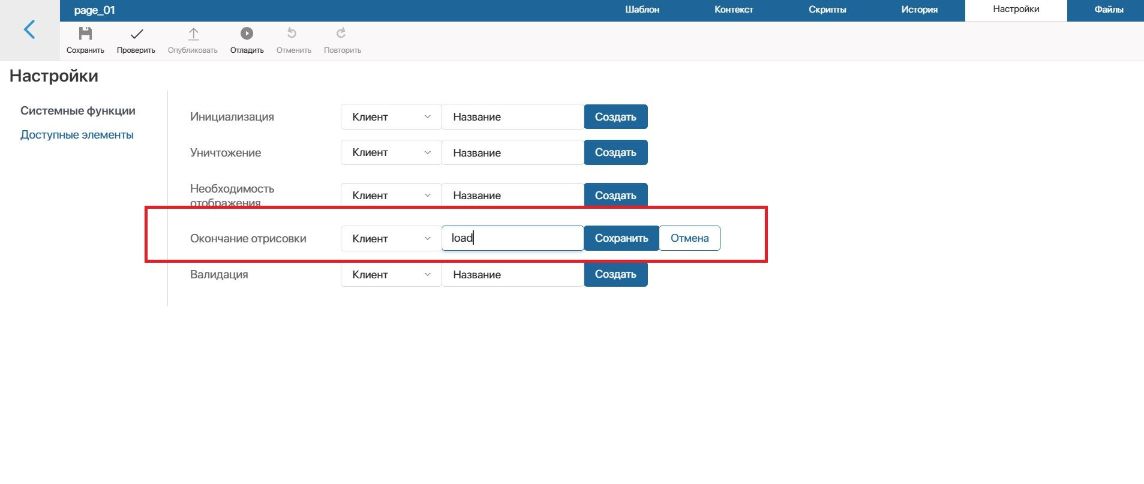Click the Название field for Валидация
Viewport: 1144px width, 484px height.
point(513,274)
